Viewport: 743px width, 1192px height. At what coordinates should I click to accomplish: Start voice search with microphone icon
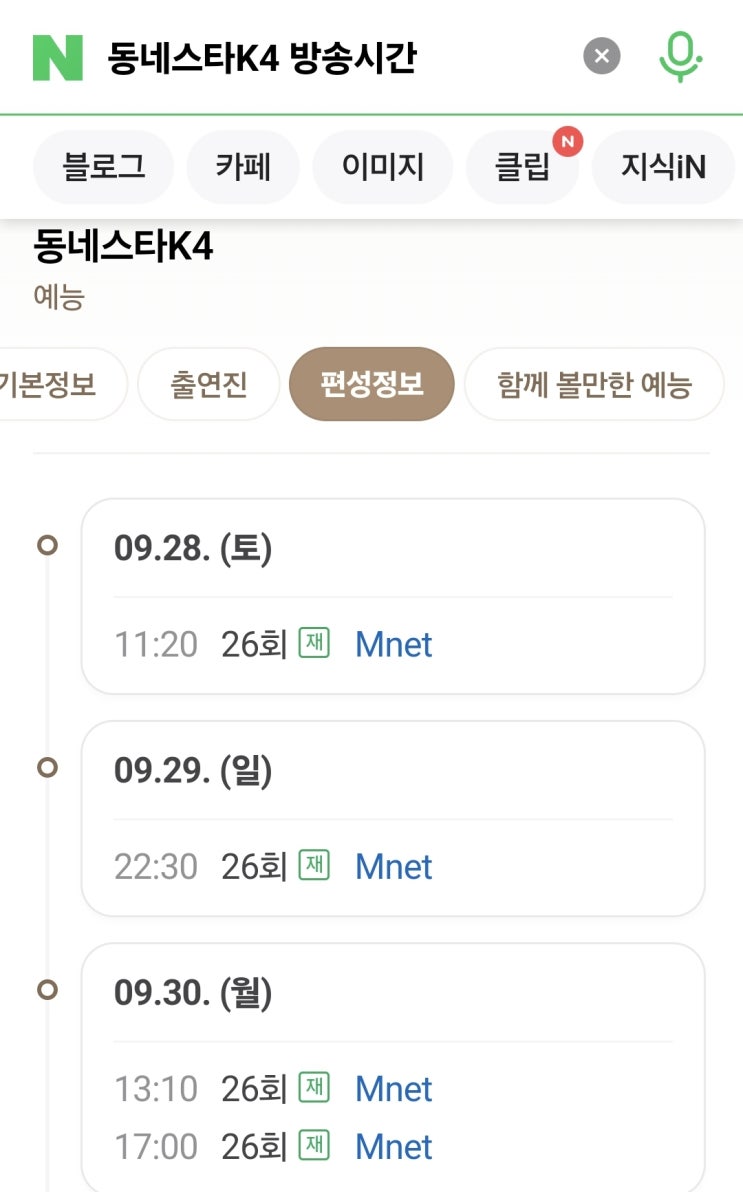click(680, 56)
